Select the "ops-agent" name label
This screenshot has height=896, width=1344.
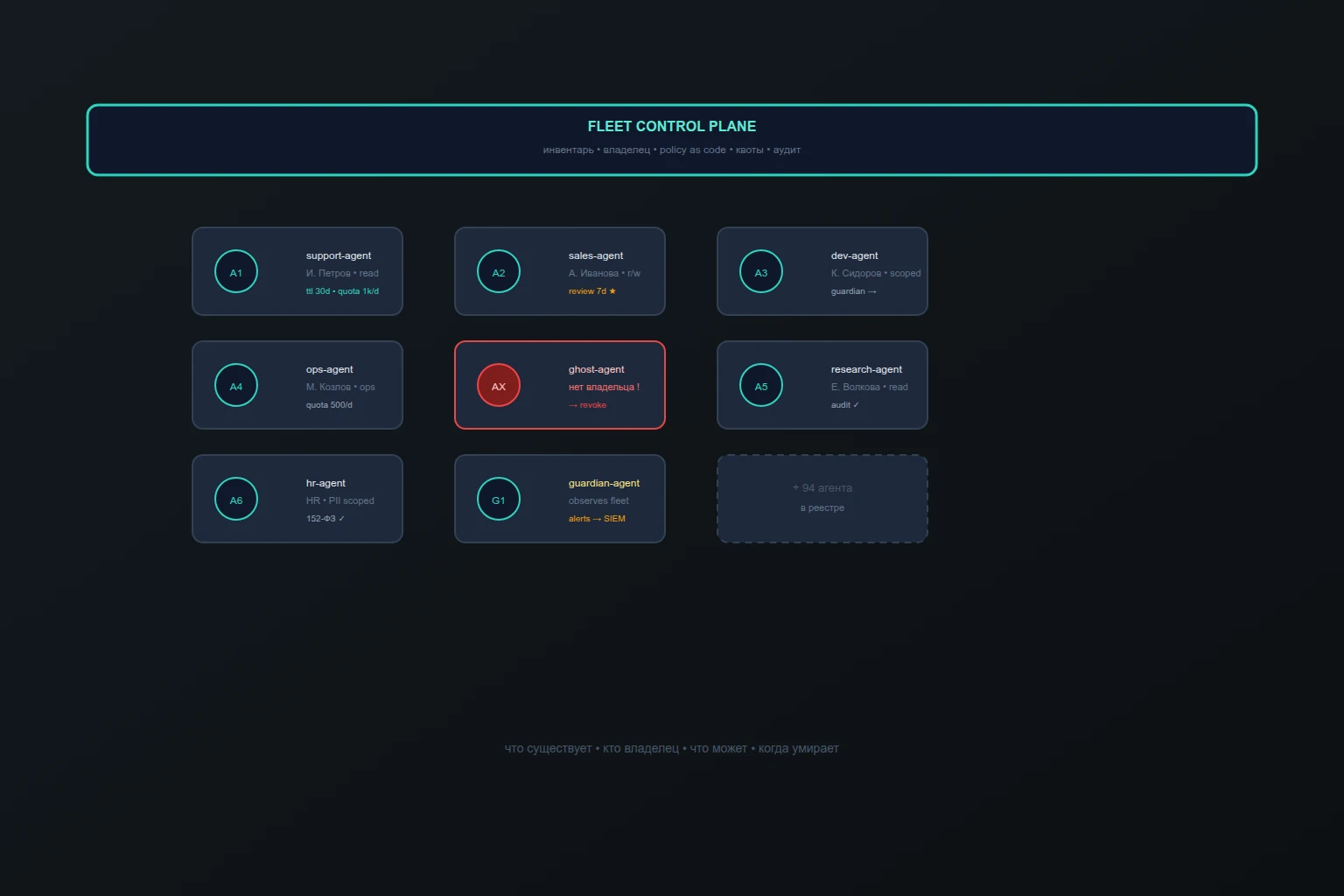click(330, 369)
